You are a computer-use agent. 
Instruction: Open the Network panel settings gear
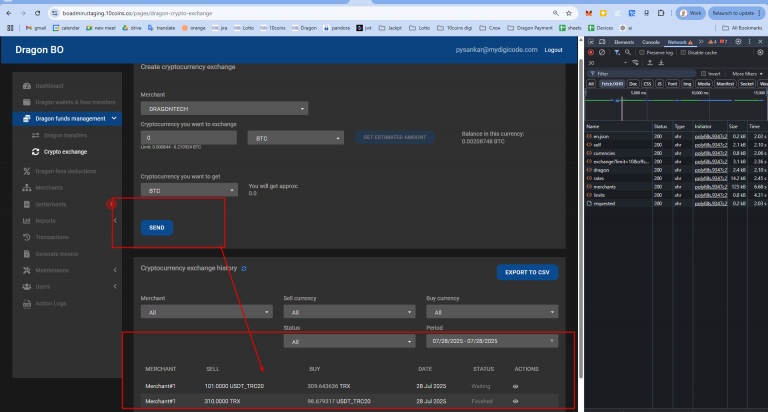760,52
